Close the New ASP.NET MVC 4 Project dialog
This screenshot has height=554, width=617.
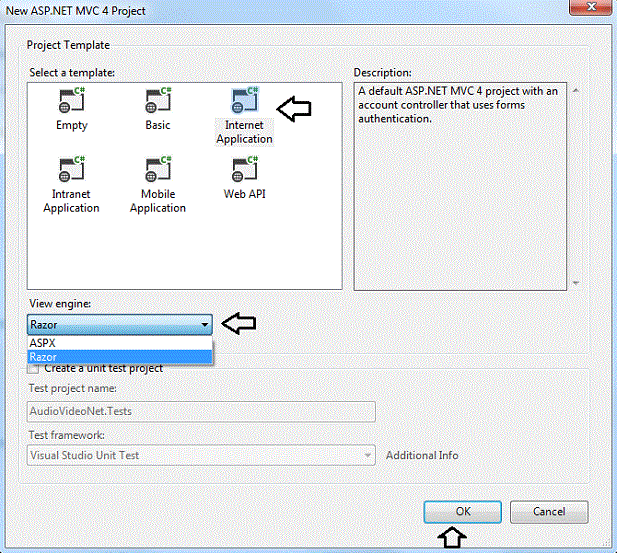[591, 7]
